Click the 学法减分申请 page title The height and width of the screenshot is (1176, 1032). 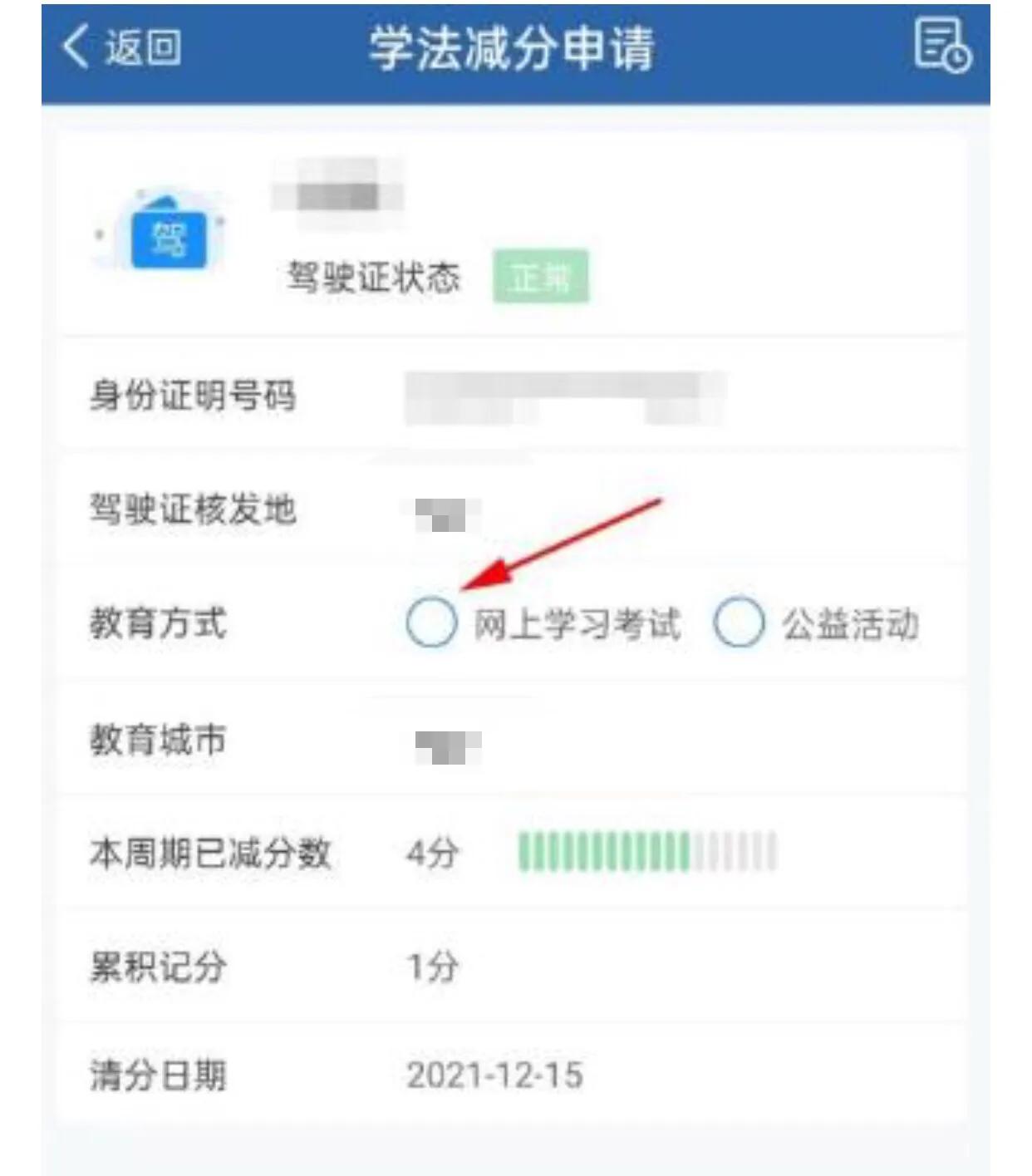pos(512,47)
